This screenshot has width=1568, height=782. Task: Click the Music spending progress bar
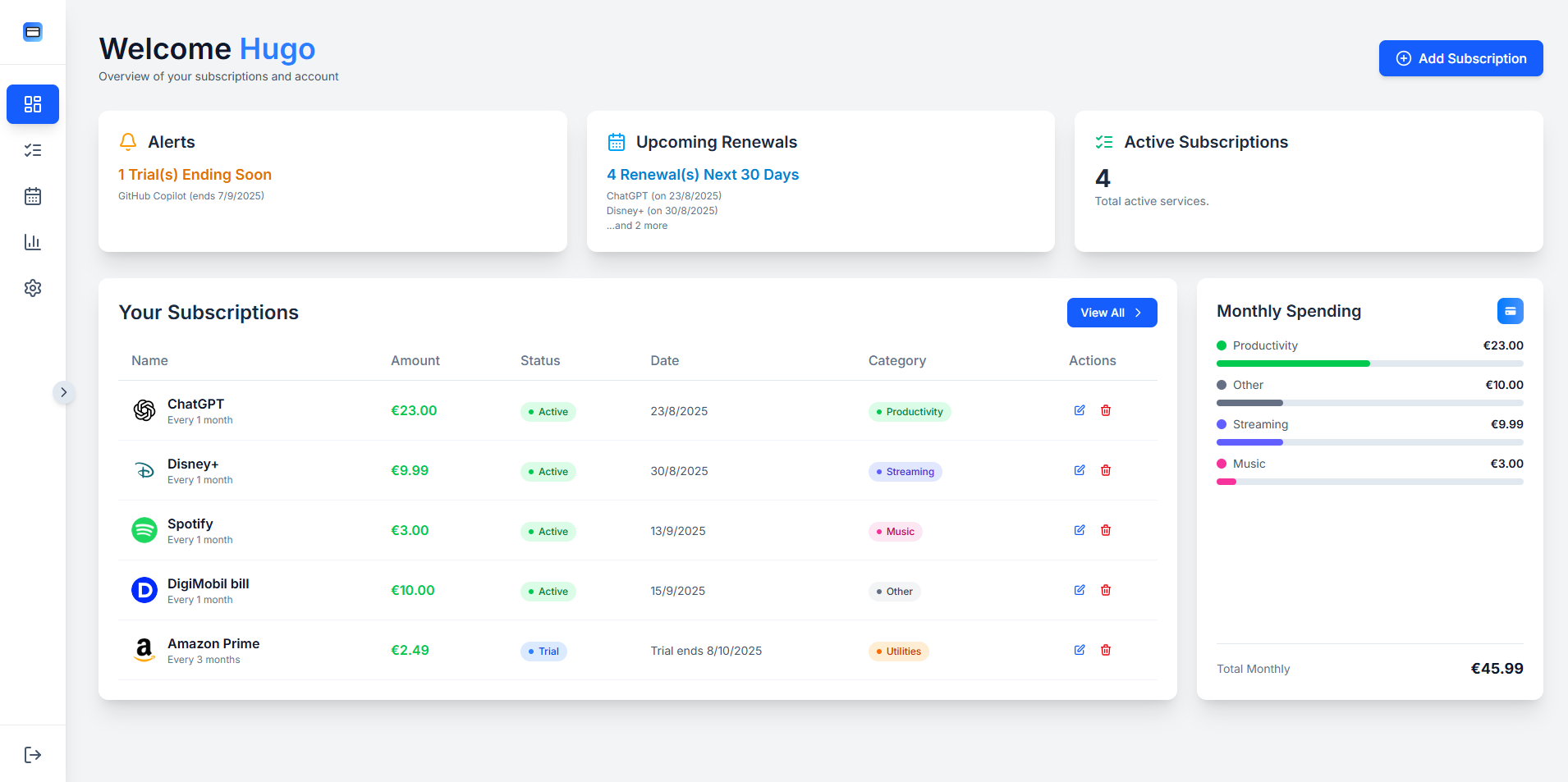tap(1369, 482)
